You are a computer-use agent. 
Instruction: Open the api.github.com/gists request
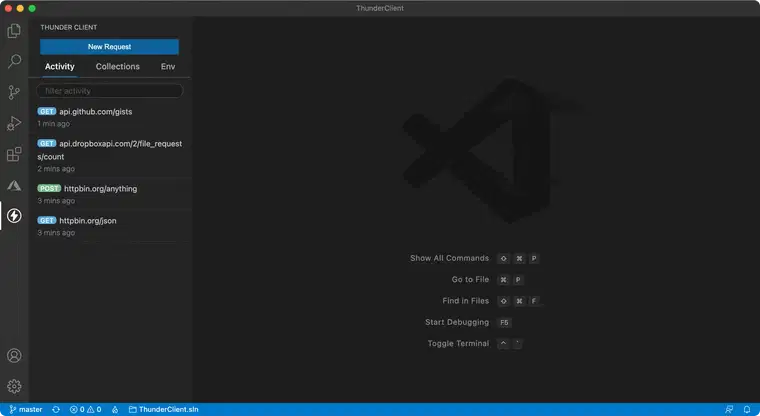point(110,117)
